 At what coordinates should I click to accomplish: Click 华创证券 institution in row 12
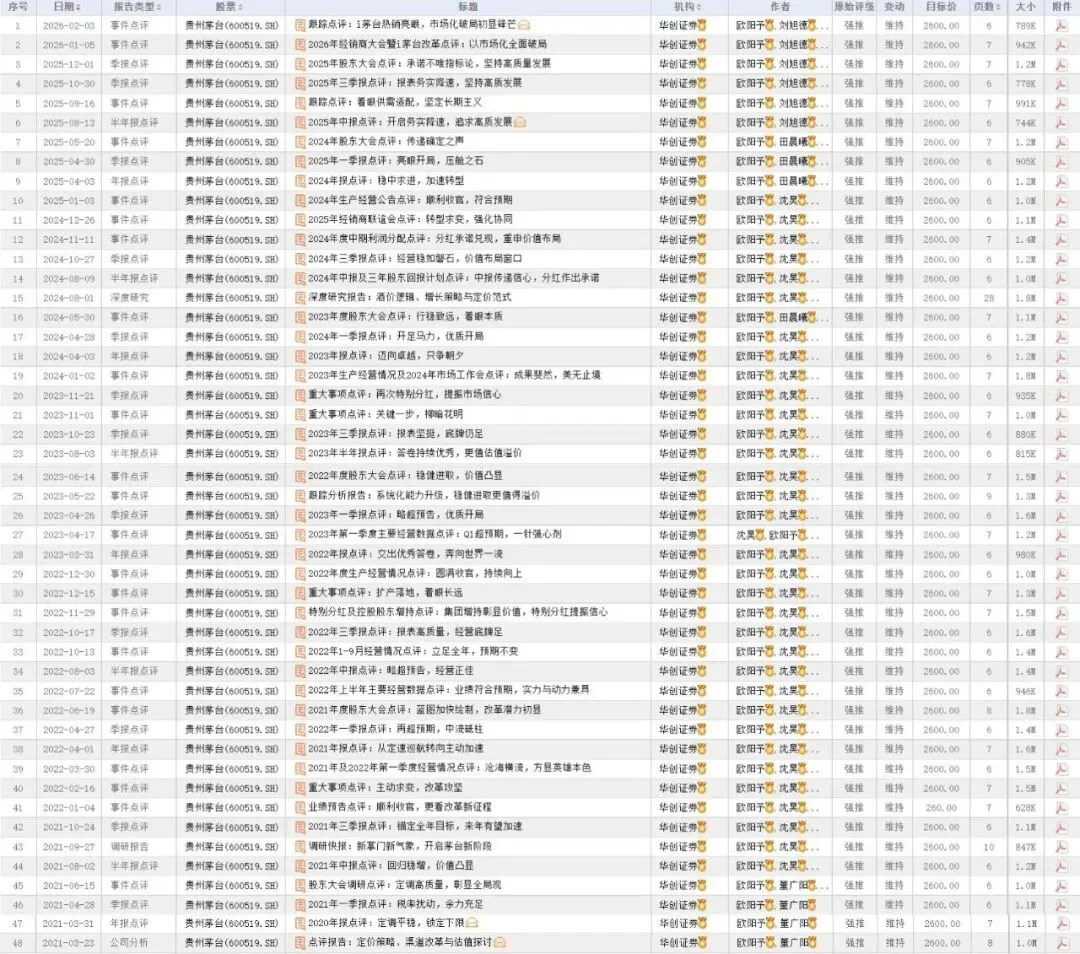[678, 240]
